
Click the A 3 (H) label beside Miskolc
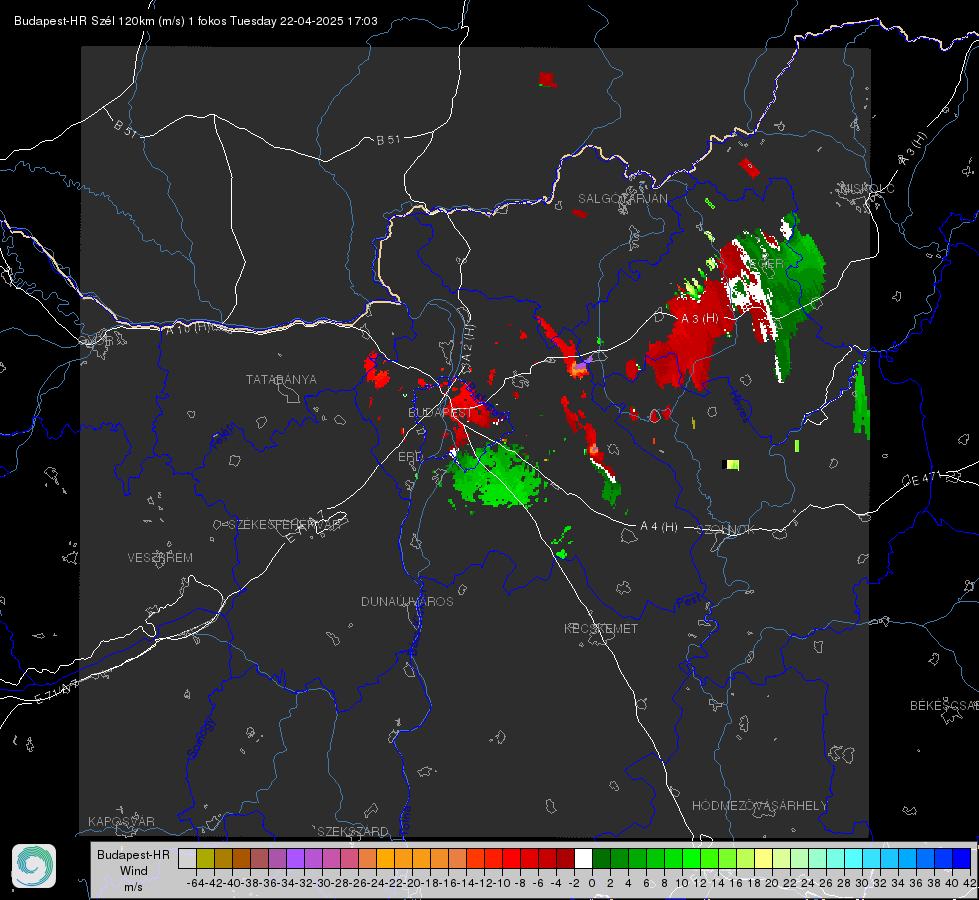914,150
